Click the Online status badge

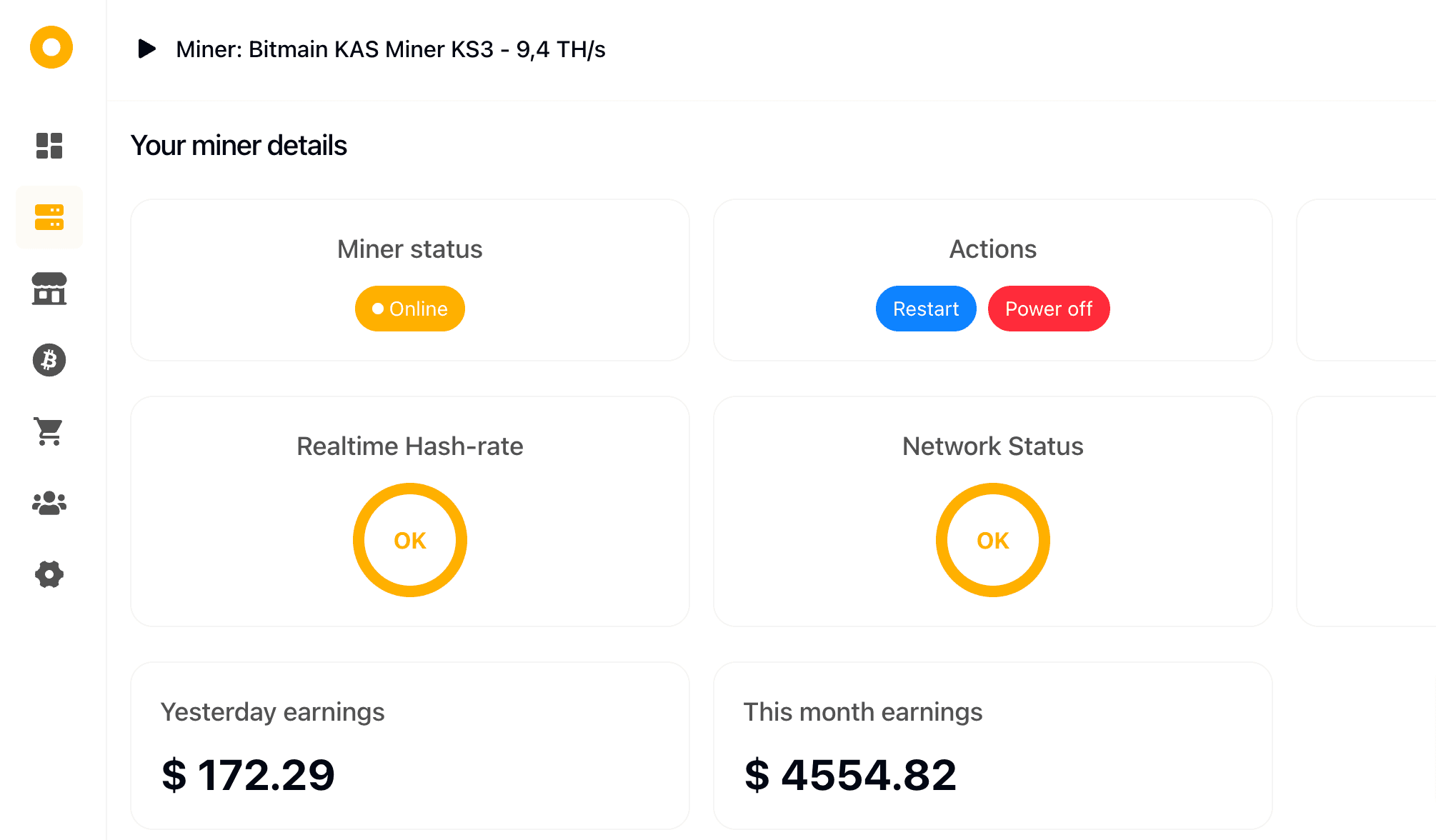click(409, 309)
